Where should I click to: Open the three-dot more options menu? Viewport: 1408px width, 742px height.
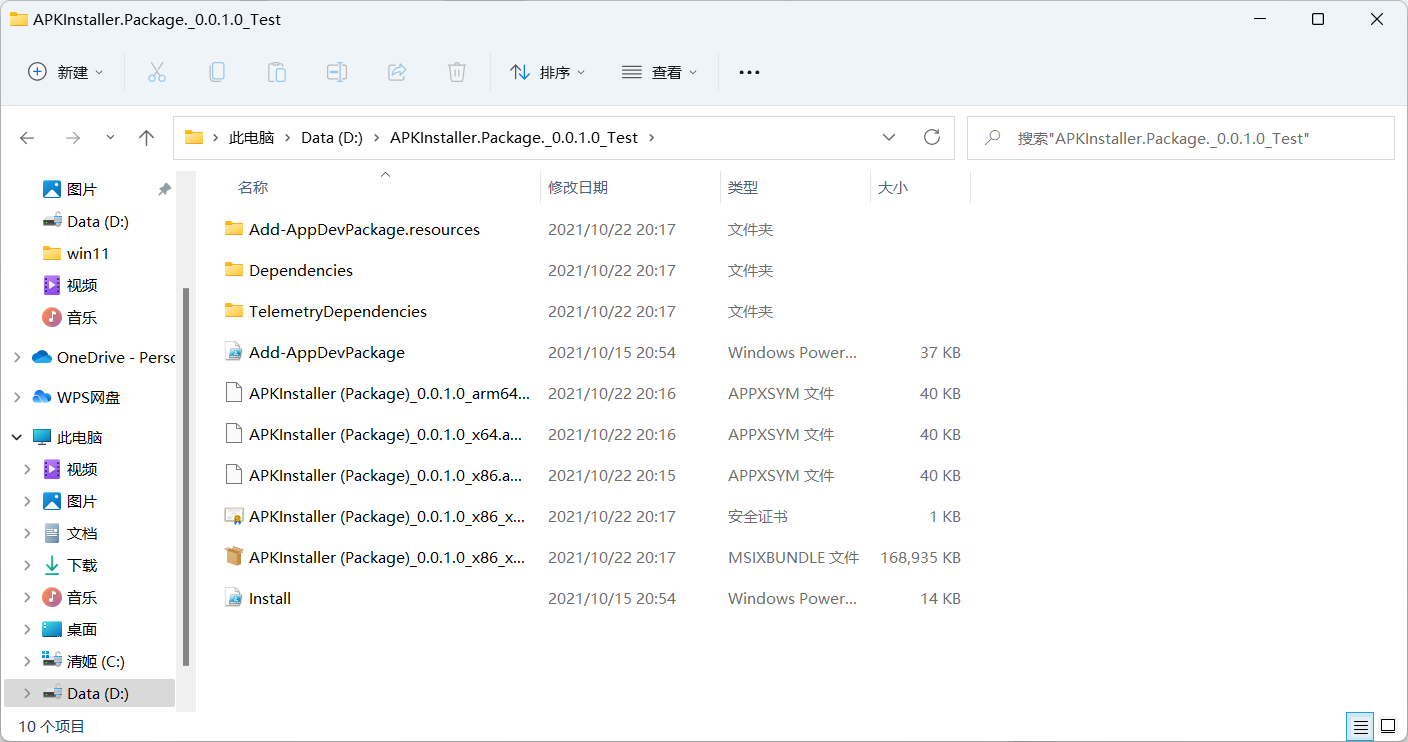coord(749,72)
